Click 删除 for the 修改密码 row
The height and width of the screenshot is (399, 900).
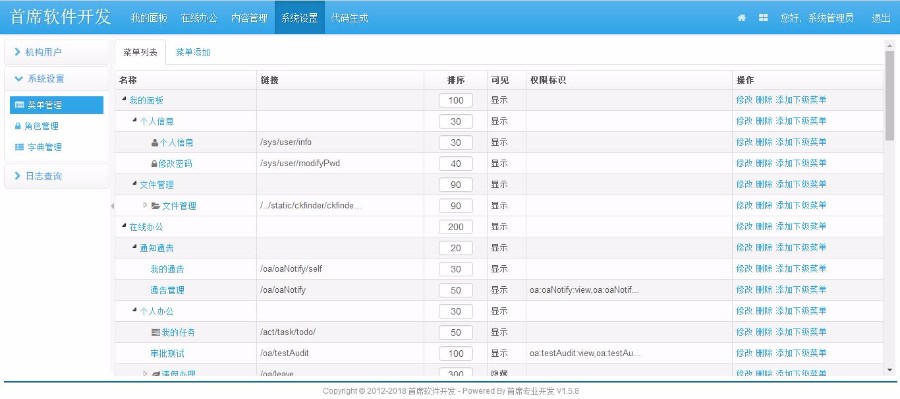coord(763,164)
